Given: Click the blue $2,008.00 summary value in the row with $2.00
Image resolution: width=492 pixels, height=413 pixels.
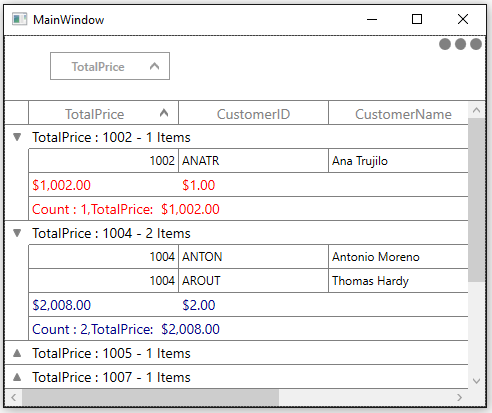Looking at the screenshot, I should (61, 305).
